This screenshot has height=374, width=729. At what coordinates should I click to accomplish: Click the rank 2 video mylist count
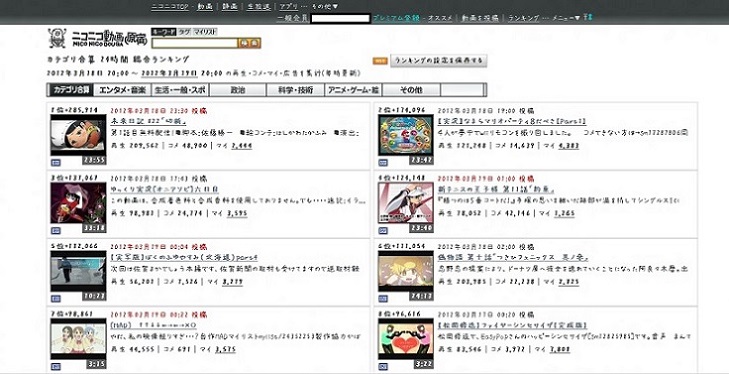568,146
